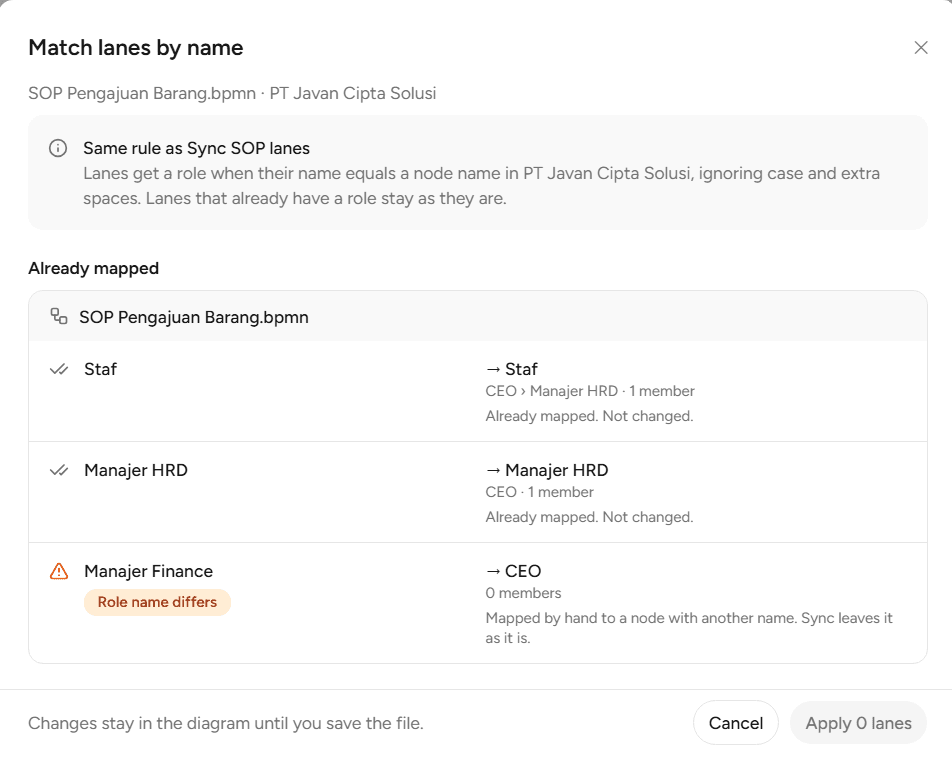Close the Match lanes by name dialog
Image resolution: width=952 pixels, height=765 pixels.
tap(920, 48)
